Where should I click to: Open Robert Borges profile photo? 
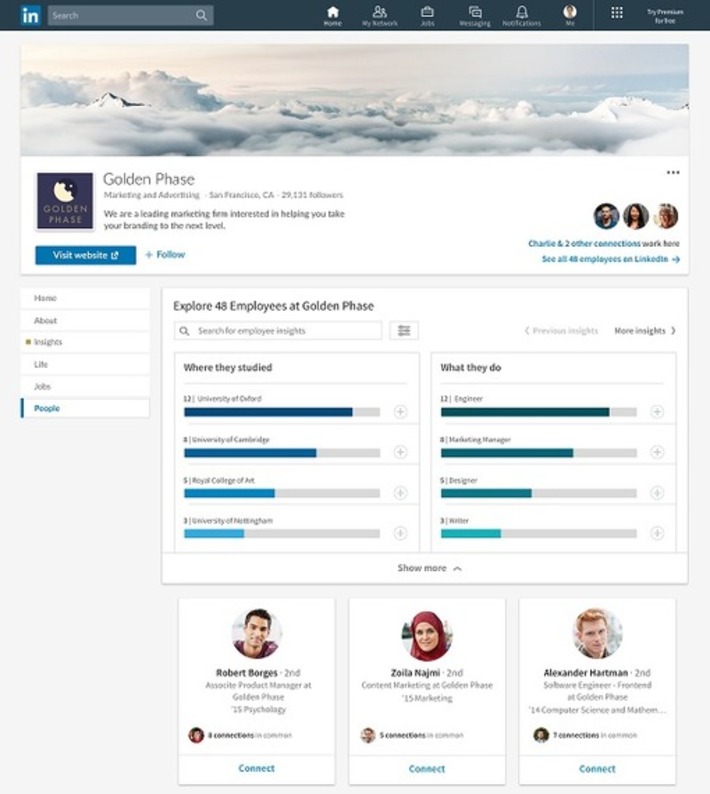click(257, 634)
